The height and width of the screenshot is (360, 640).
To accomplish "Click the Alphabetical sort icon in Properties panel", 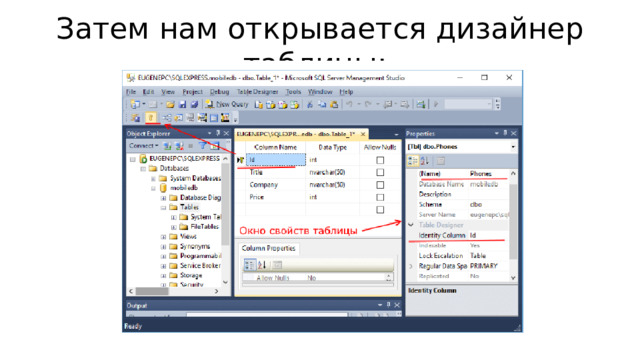I will coord(425,161).
